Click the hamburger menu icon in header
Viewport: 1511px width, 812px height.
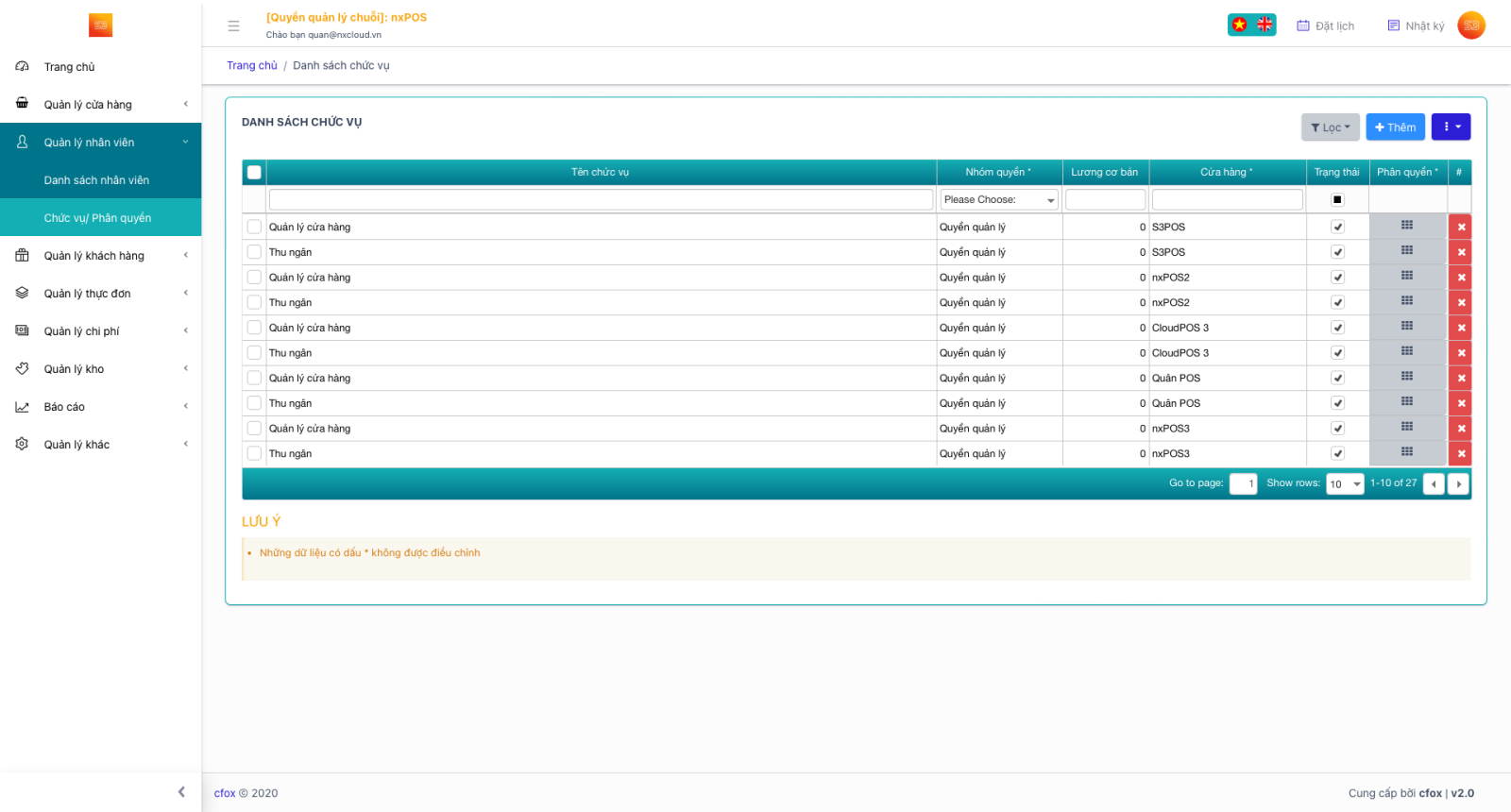pyautogui.click(x=233, y=26)
